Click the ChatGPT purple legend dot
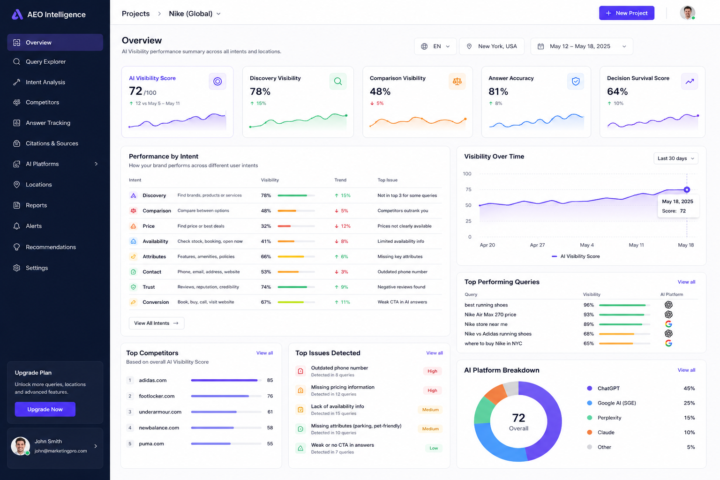 click(590, 389)
